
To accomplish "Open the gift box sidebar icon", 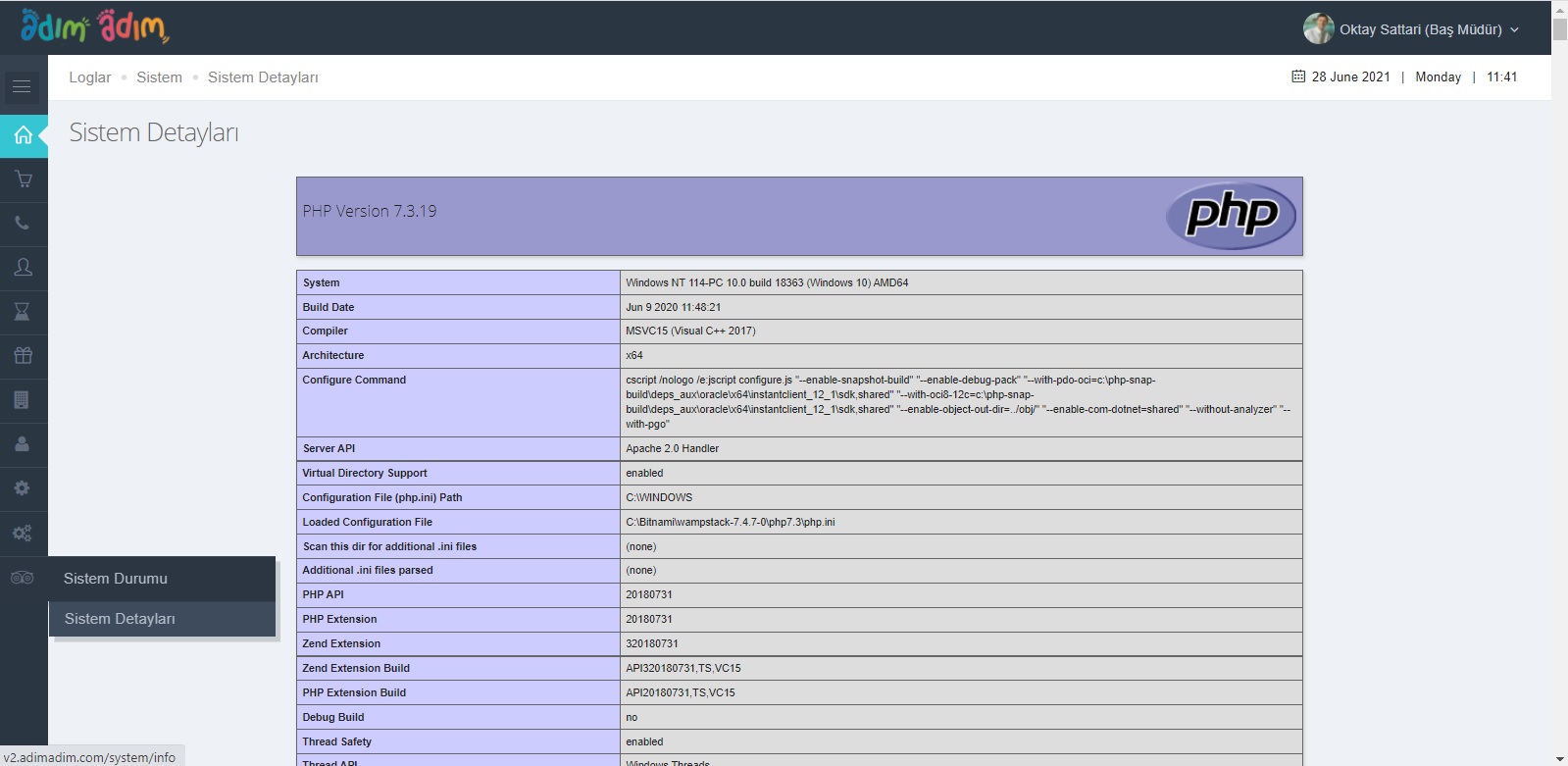I will click(24, 356).
